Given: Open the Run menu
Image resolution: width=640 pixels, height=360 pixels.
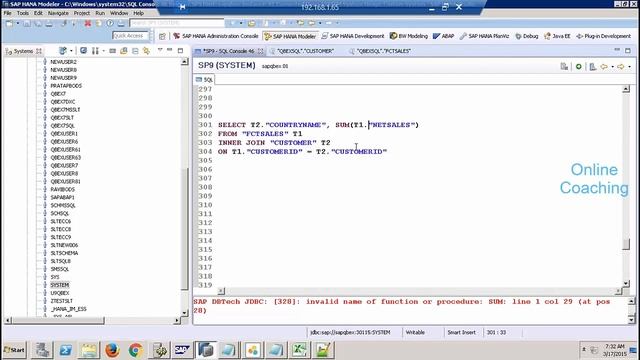Looking at the screenshot, I should (100, 13).
